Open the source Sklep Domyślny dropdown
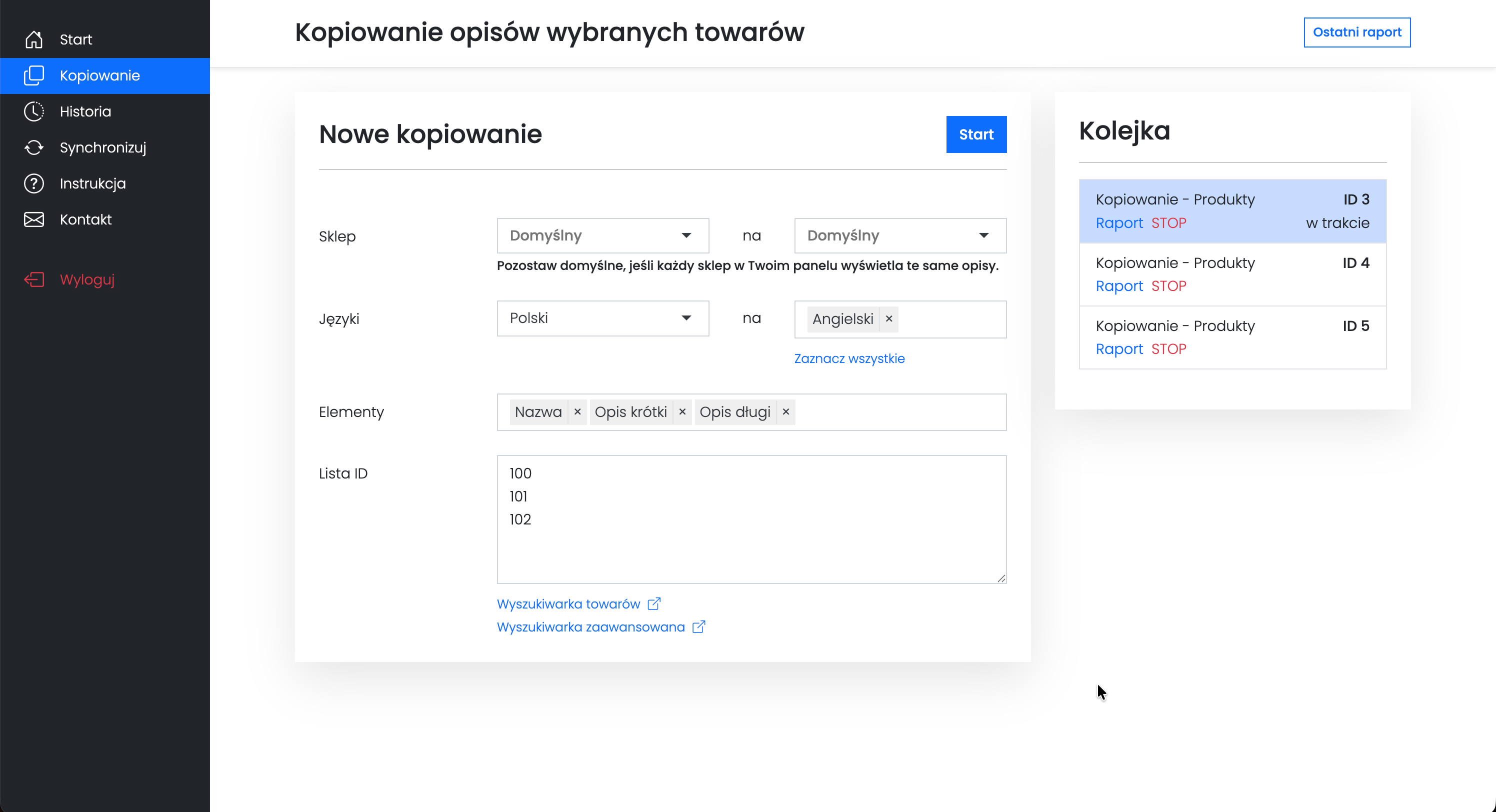This screenshot has width=1496, height=812. 602,235
